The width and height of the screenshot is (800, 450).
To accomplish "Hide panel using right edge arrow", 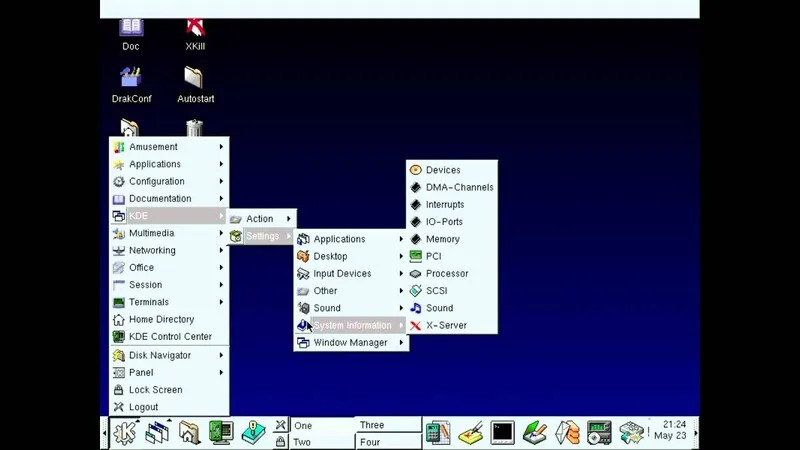I will click(695, 433).
